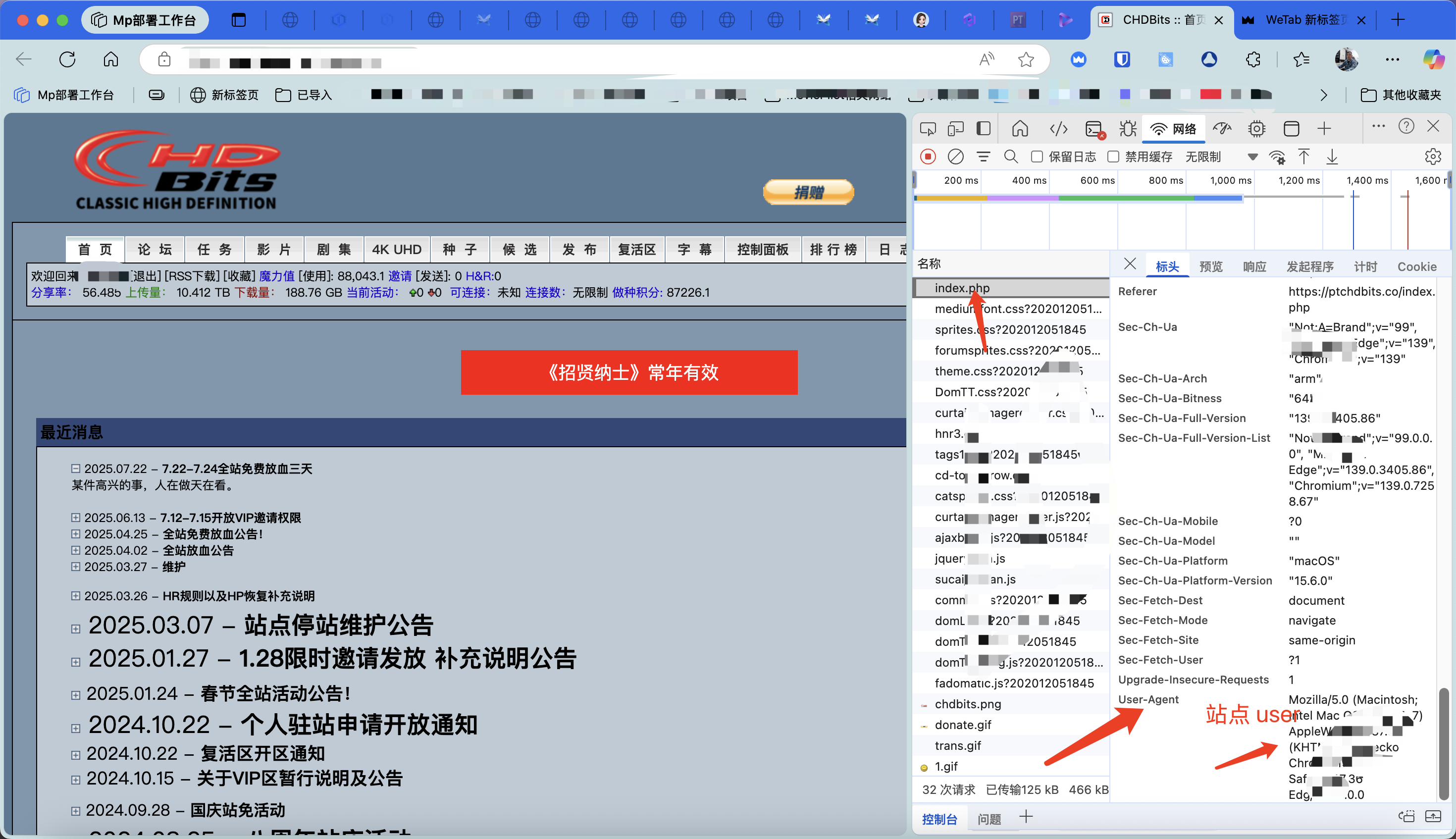Switch to the 预览 request tab
This screenshot has height=839, width=1456.
click(x=1210, y=266)
